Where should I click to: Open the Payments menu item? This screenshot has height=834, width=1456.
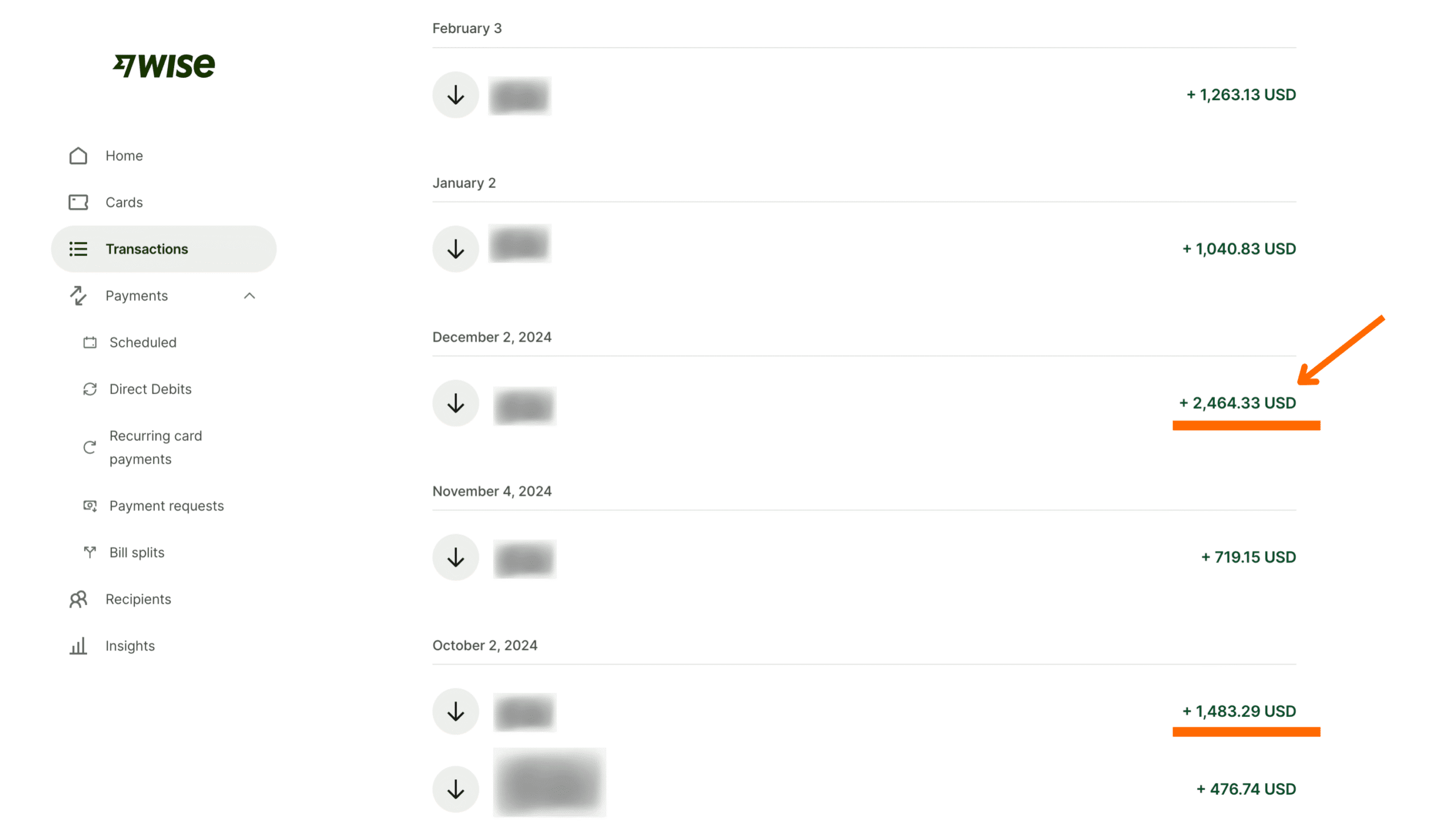tap(136, 296)
